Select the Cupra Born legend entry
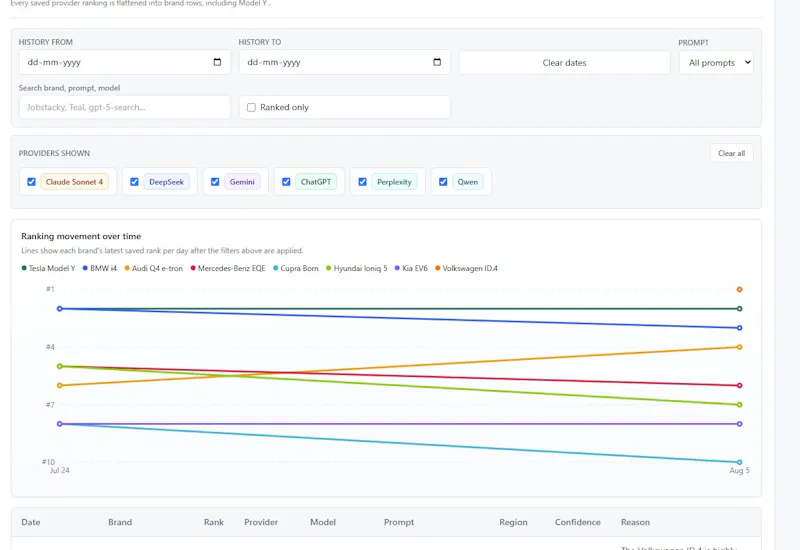 296,268
